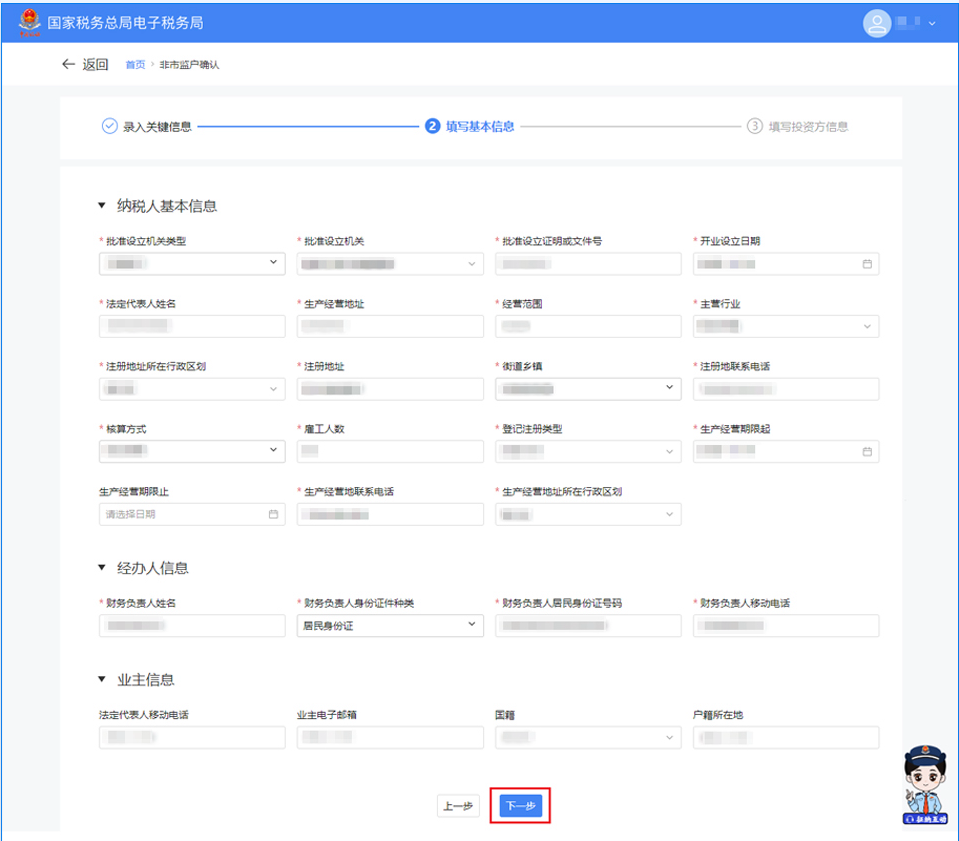The width and height of the screenshot is (959, 841).
Task: Click the 下一步 button
Action: [520, 806]
